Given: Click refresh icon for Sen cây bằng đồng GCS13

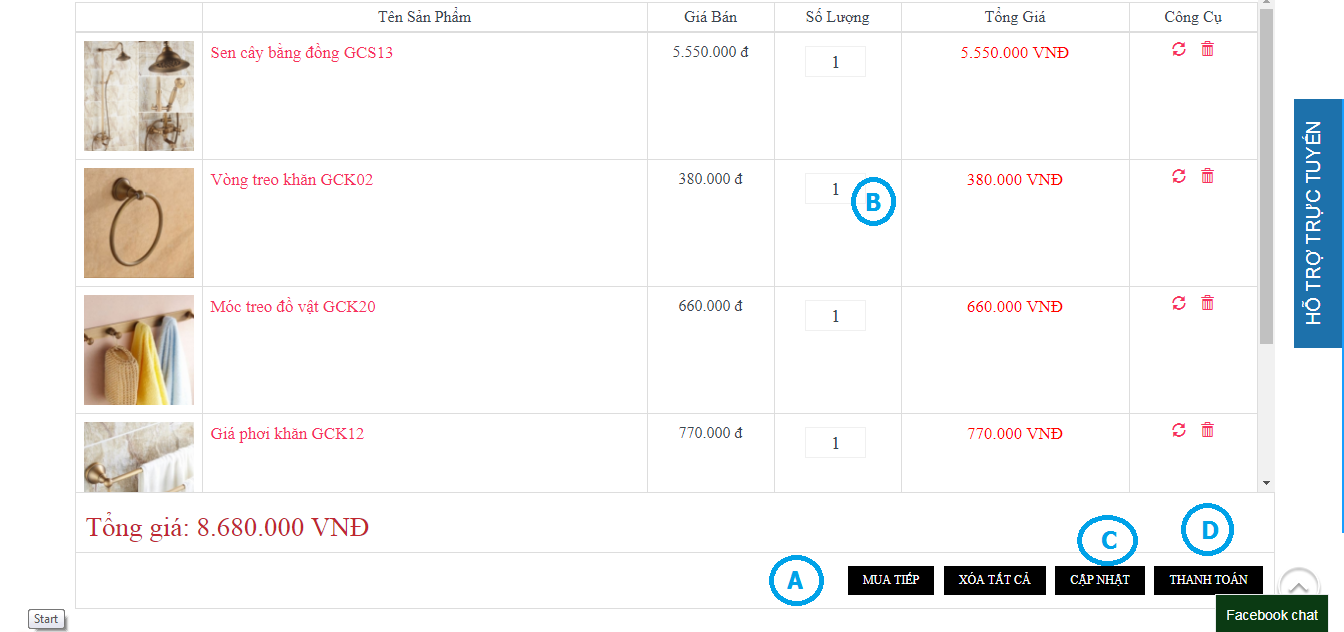Looking at the screenshot, I should 1179,49.
